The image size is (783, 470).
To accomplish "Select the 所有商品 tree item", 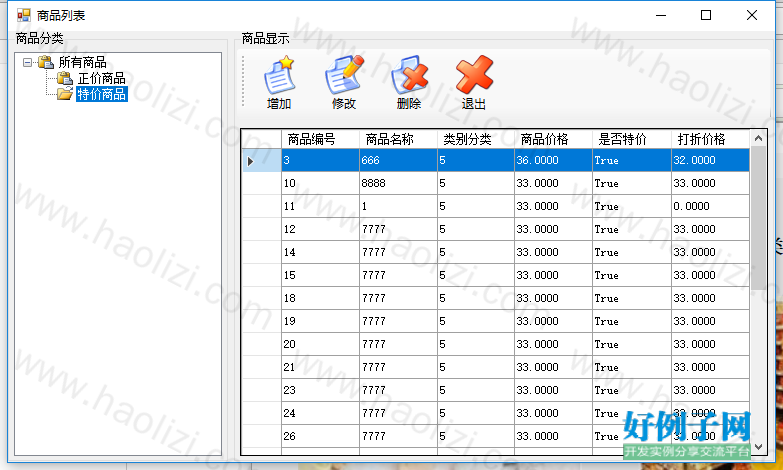I will click(x=82, y=62).
